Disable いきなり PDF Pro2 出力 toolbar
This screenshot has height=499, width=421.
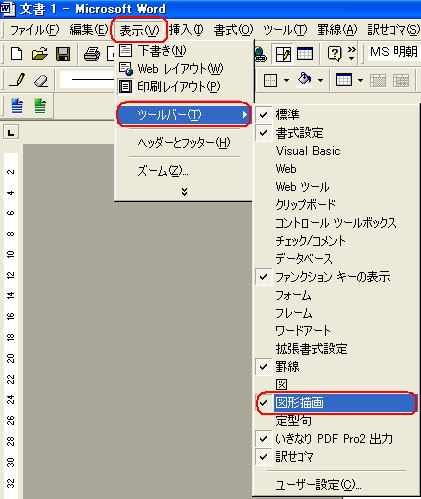coord(337,439)
